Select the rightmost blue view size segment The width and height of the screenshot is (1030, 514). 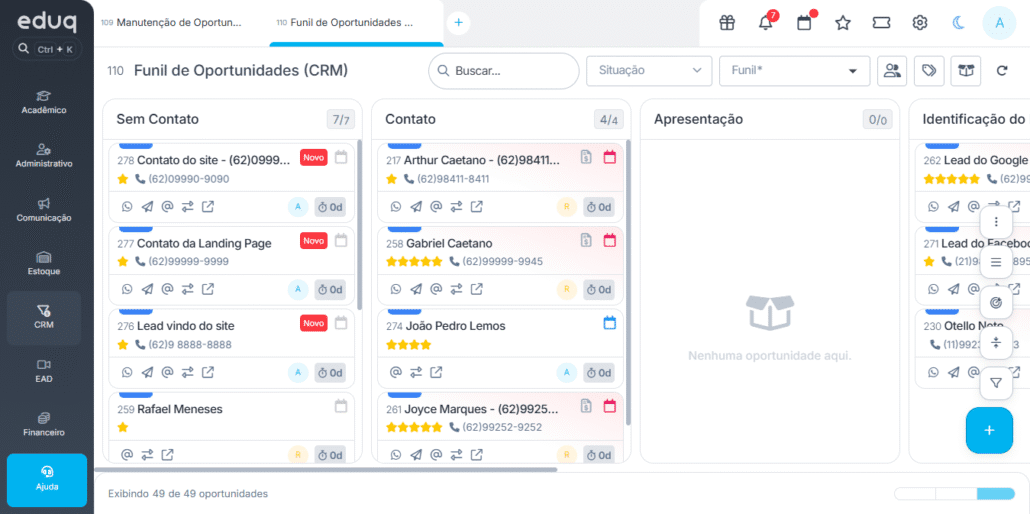point(995,494)
